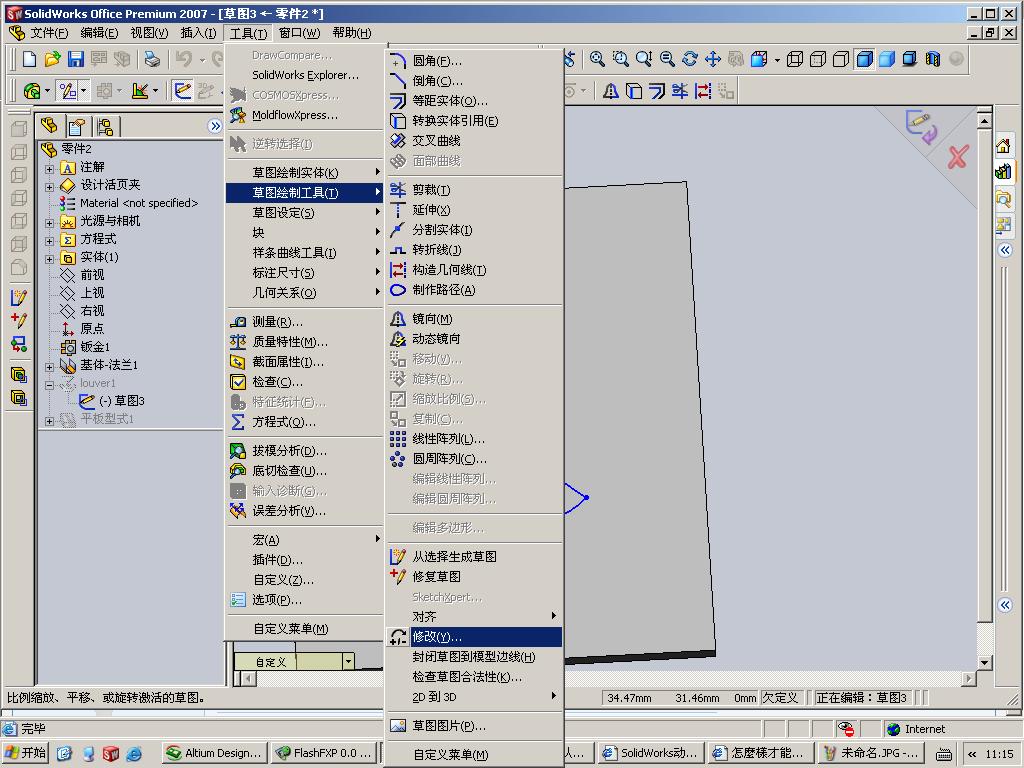Select 原点 origin in the feature tree
Viewport: 1024px width, 768px height.
click(x=92, y=328)
